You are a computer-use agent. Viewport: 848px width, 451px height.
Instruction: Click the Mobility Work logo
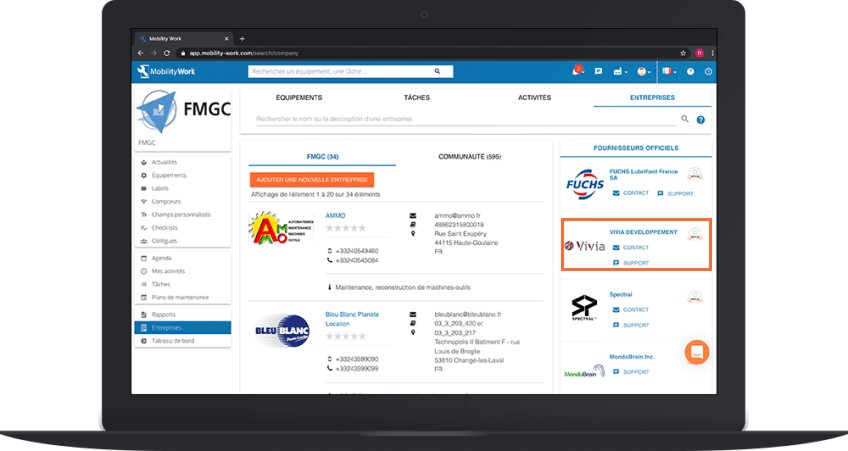click(167, 71)
